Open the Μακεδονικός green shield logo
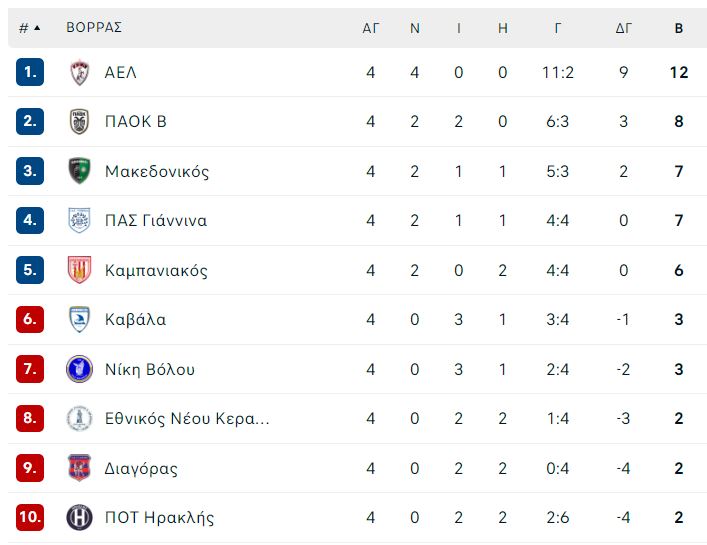This screenshot has height=545, width=707. coord(79,171)
